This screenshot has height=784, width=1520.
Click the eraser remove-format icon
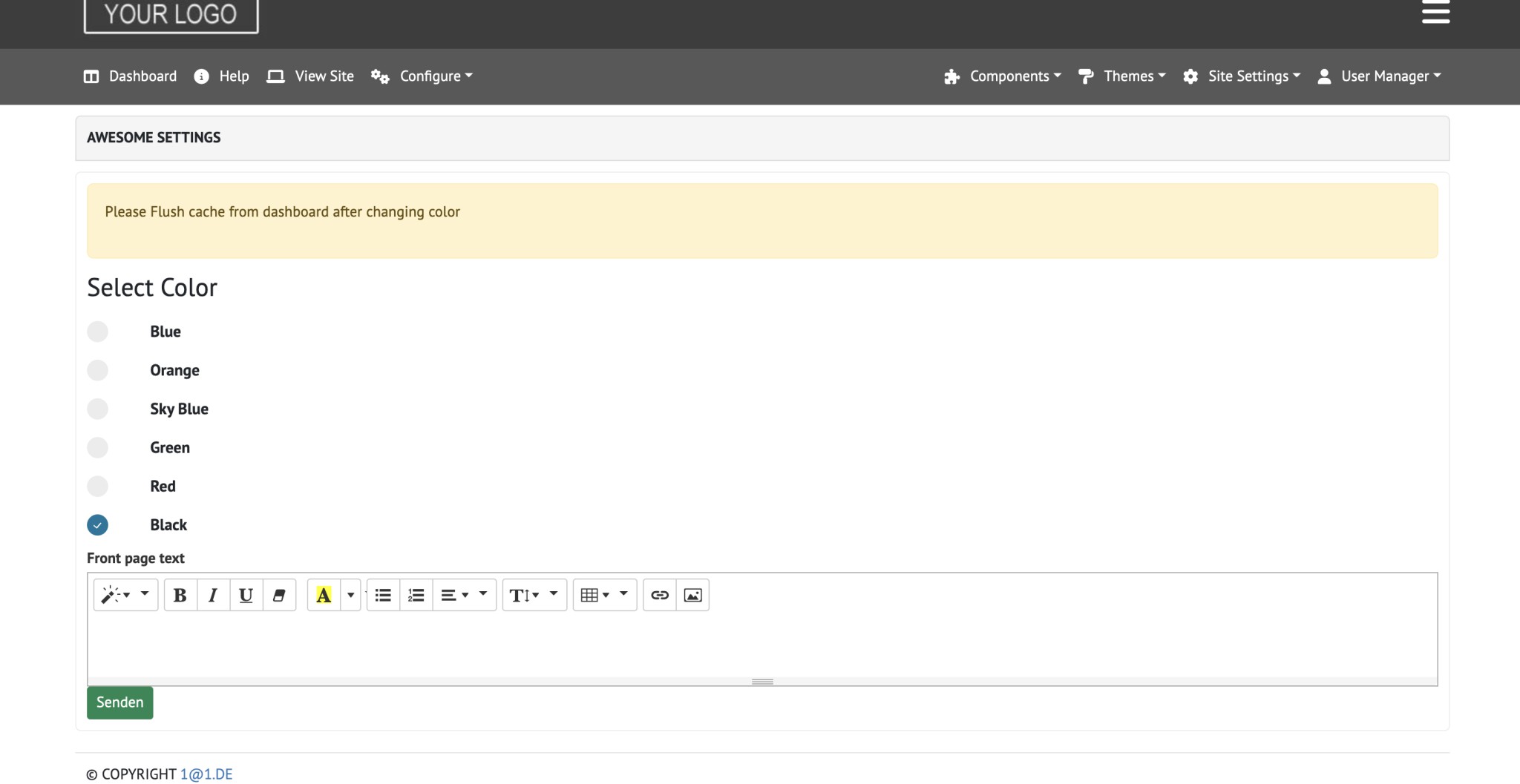(x=279, y=595)
